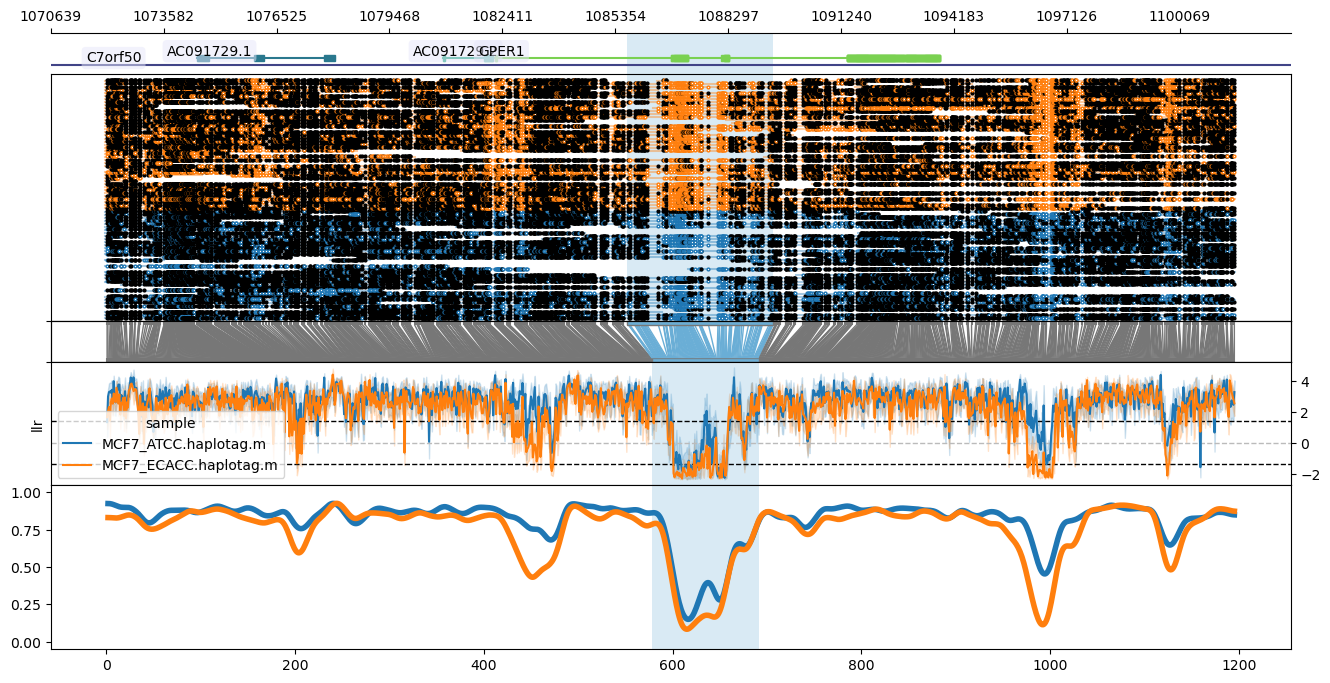Click the small green exon right of the highlight
This screenshot has width=1330, height=683.
(x=725, y=58)
